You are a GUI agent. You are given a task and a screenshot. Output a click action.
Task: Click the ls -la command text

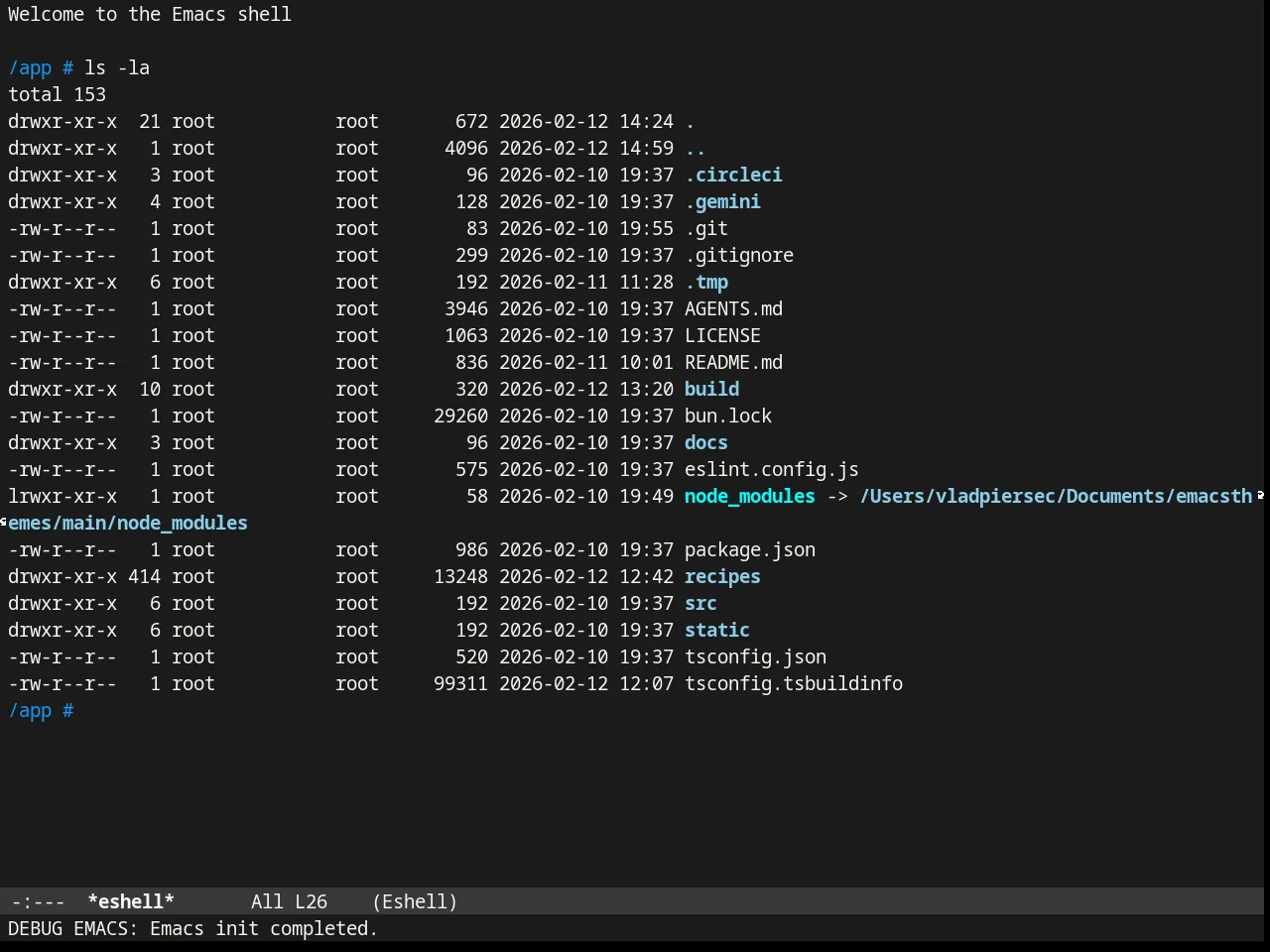point(117,67)
